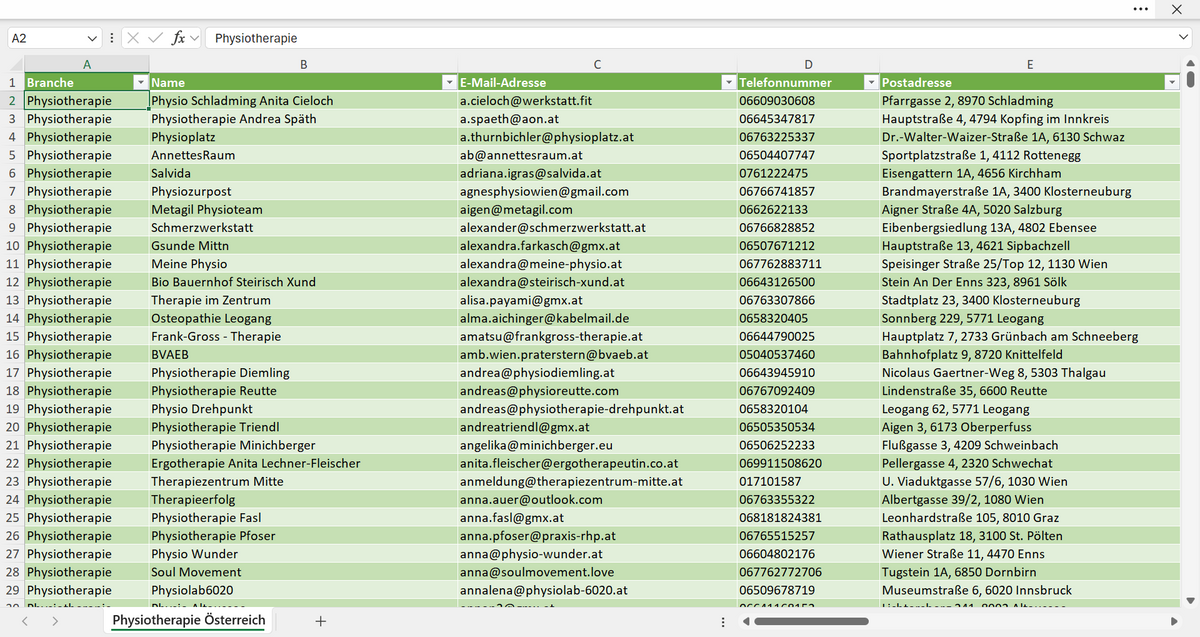Open the Name column filter dropdown
This screenshot has width=1200, height=637.
click(449, 82)
